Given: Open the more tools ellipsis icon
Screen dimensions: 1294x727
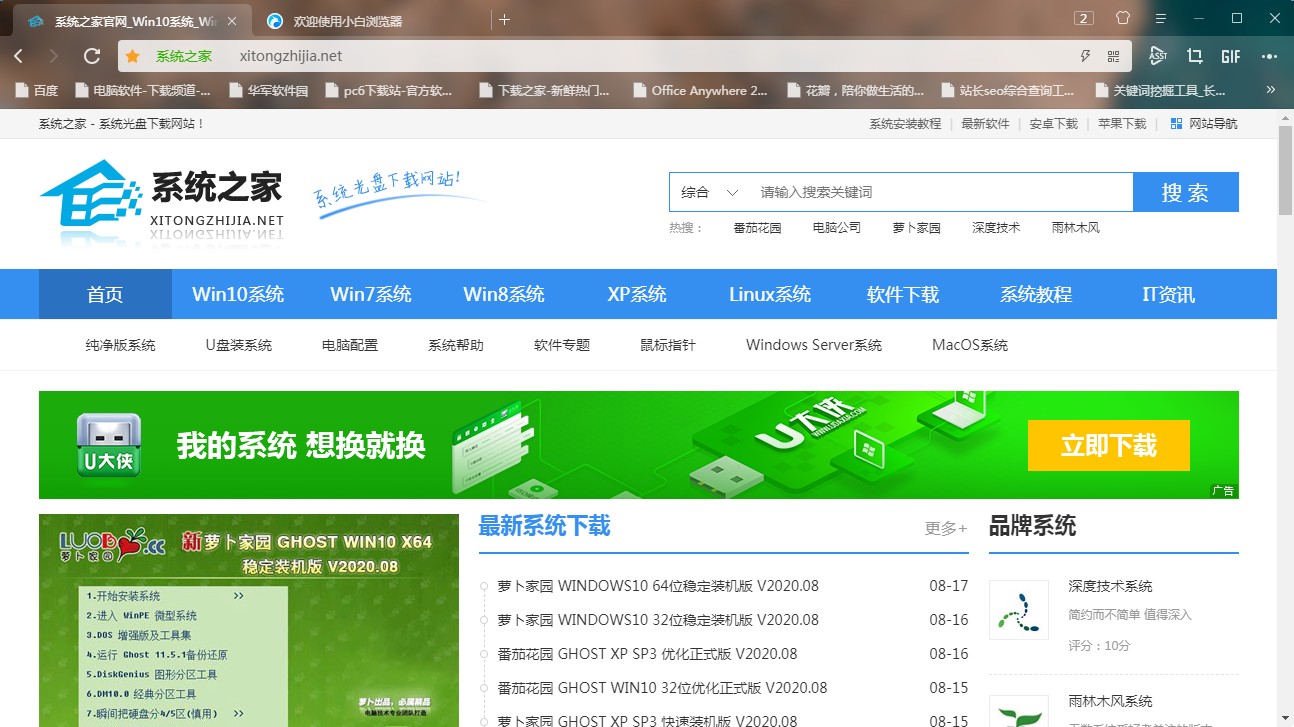Looking at the screenshot, I should [x=1270, y=56].
